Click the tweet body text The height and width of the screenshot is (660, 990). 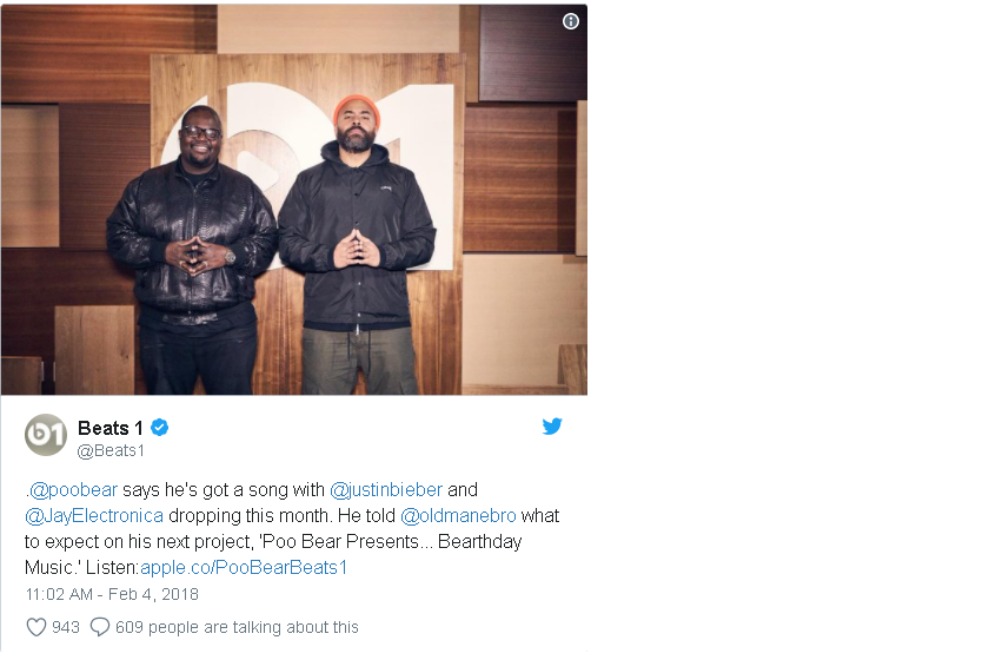point(292,529)
